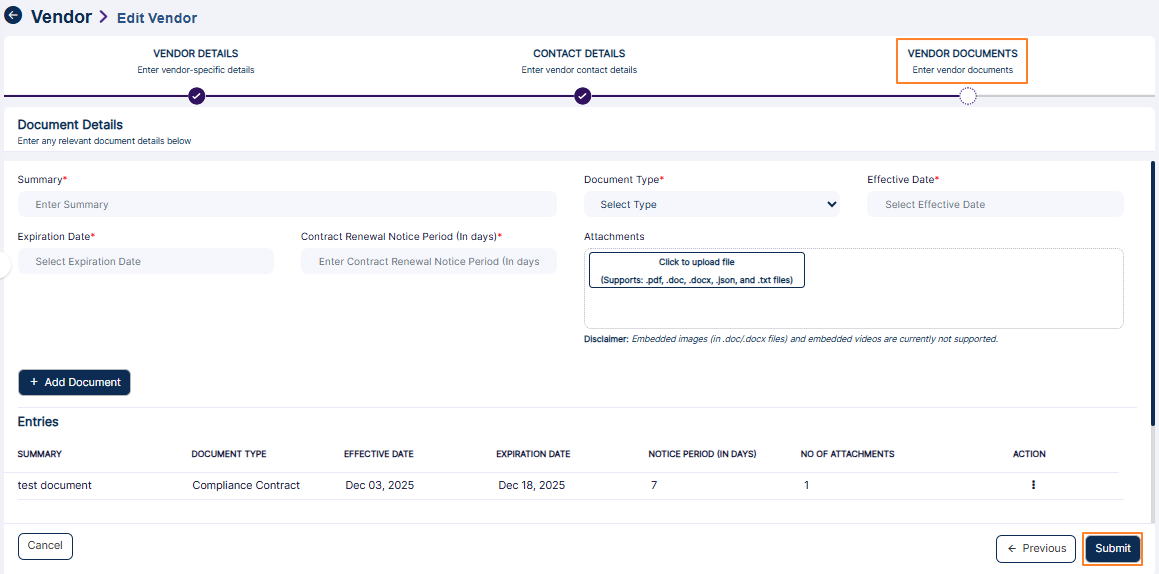The image size is (1159, 574).
Task: Open the Select Type dropdown
Action: [710, 205]
